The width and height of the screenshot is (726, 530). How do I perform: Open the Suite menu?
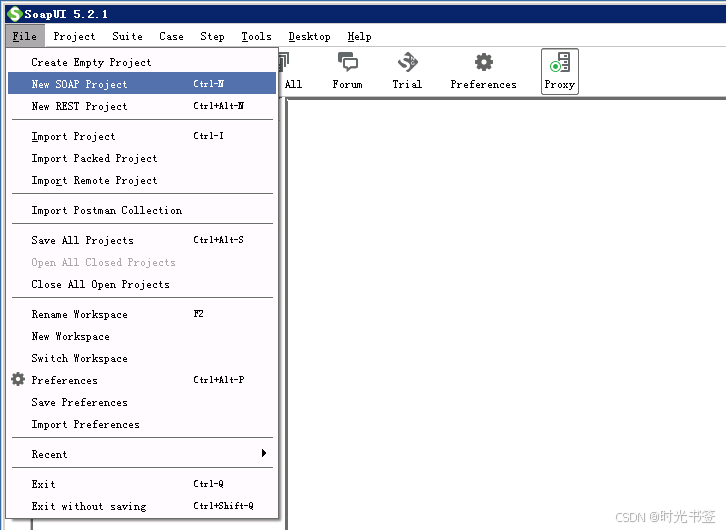click(x=127, y=36)
